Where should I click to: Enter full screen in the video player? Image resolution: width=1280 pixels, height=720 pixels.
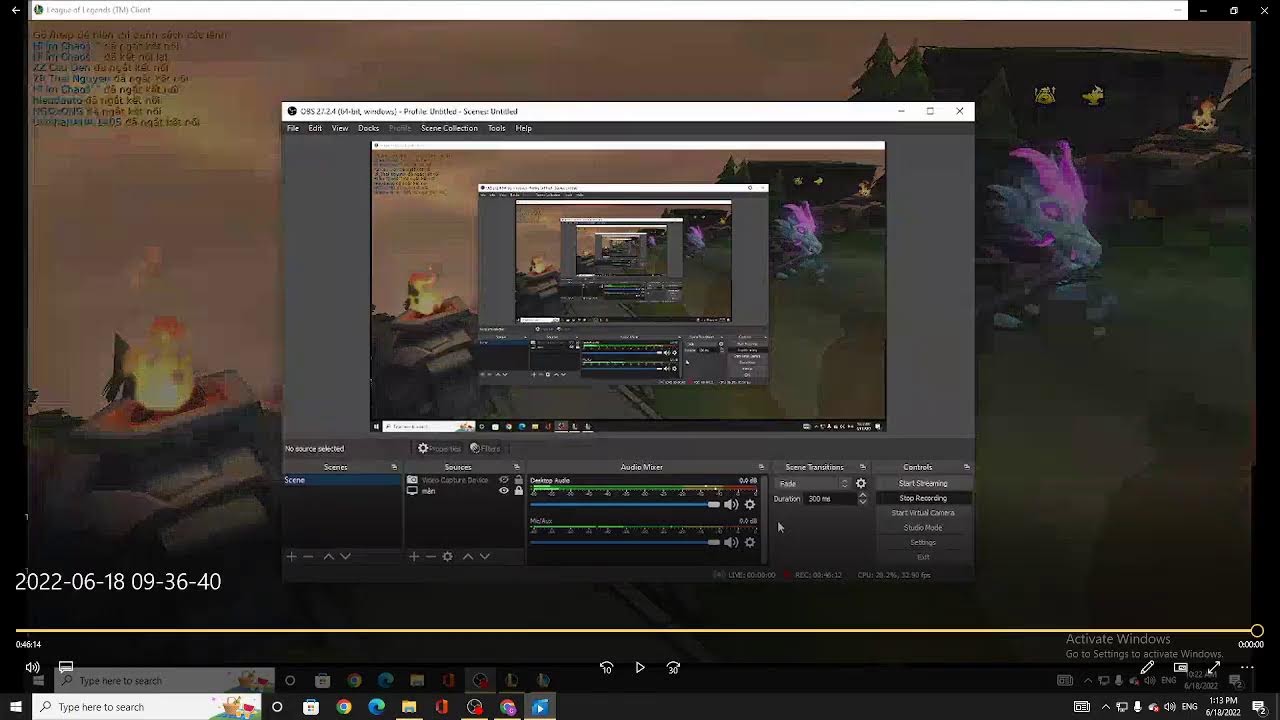pos(1214,667)
